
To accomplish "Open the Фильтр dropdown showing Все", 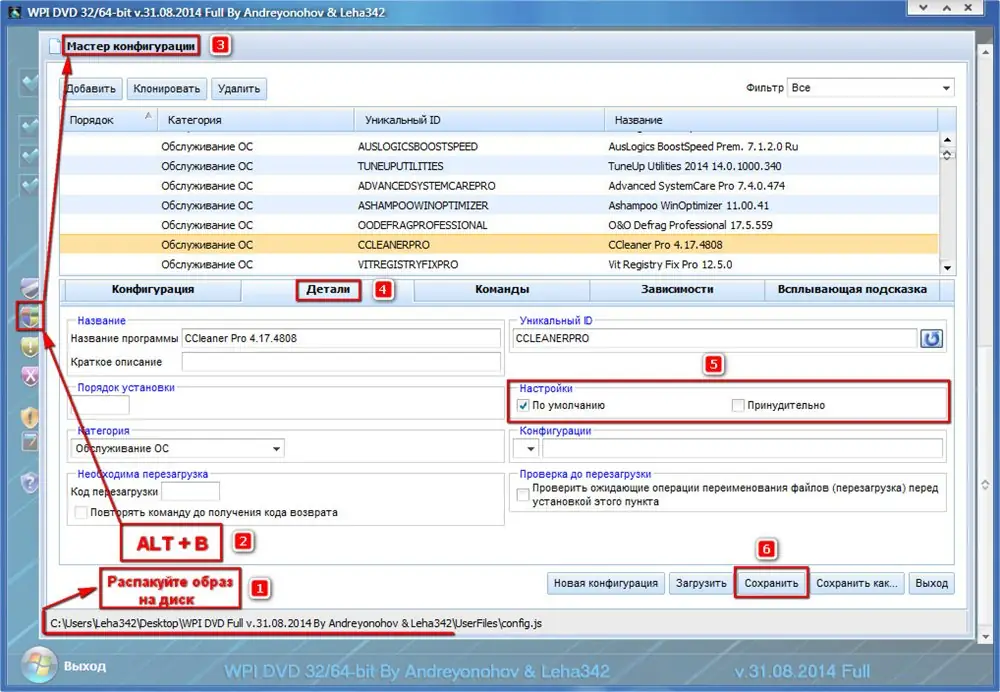I will 944,87.
